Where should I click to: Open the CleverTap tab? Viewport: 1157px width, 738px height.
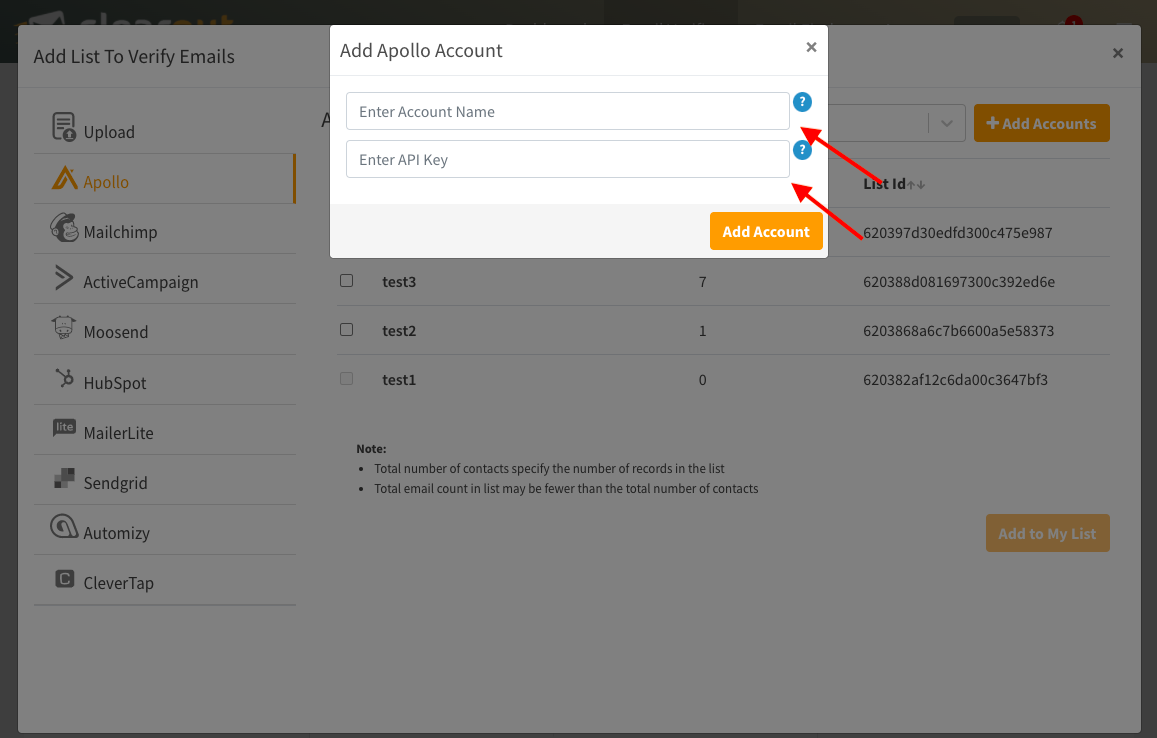click(x=165, y=581)
